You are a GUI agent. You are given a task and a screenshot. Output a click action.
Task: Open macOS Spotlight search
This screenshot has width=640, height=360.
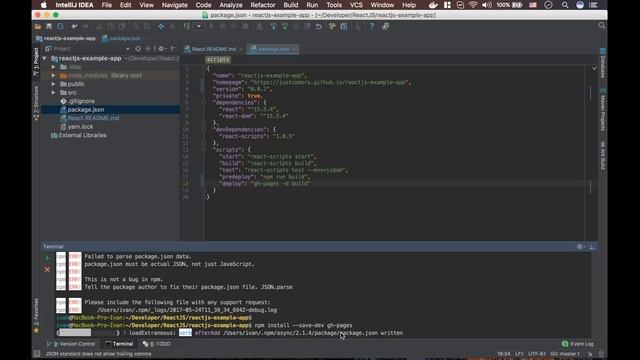point(565,5)
